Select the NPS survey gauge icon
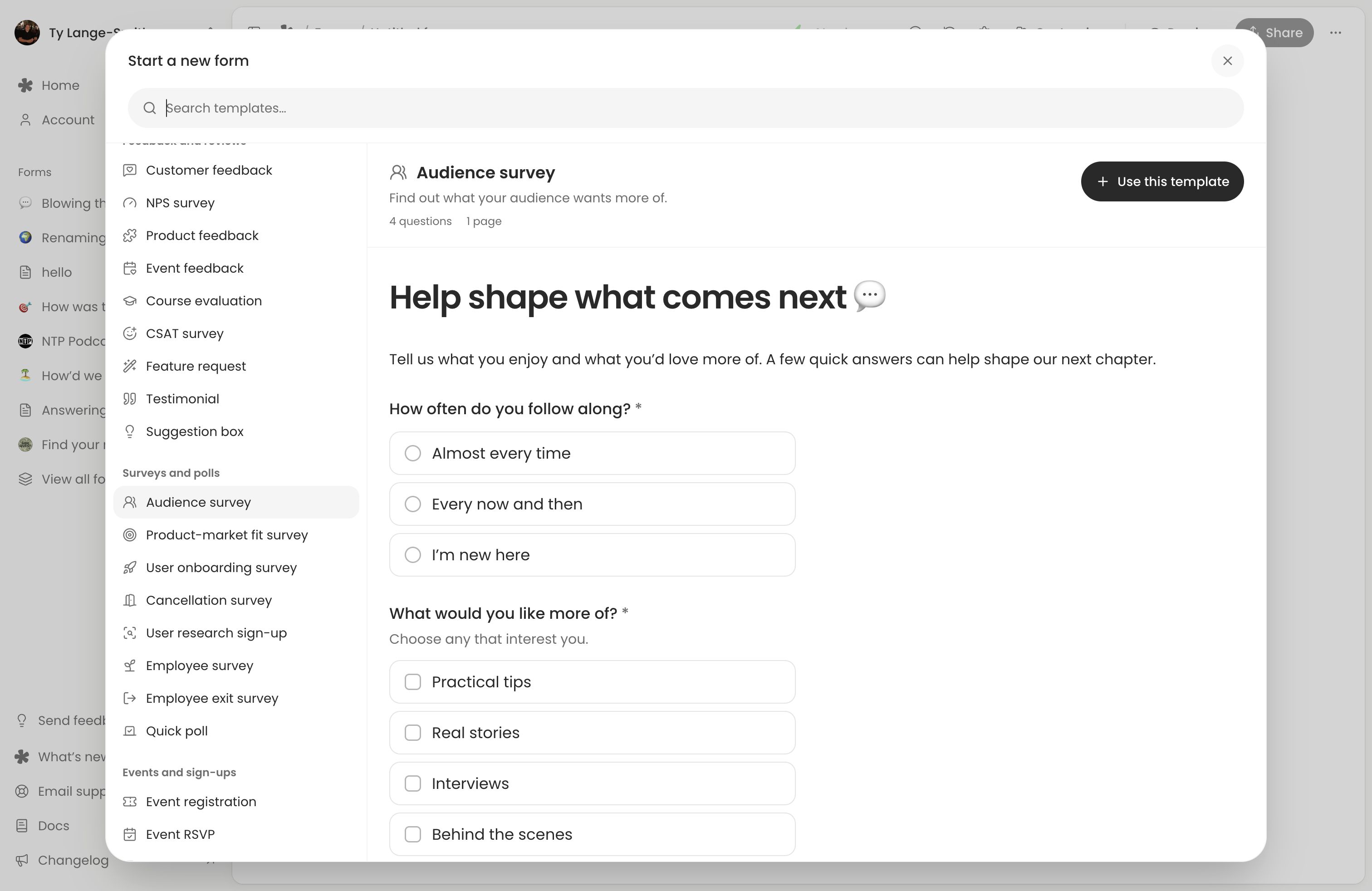This screenshot has height=891, width=1372. coord(130,203)
